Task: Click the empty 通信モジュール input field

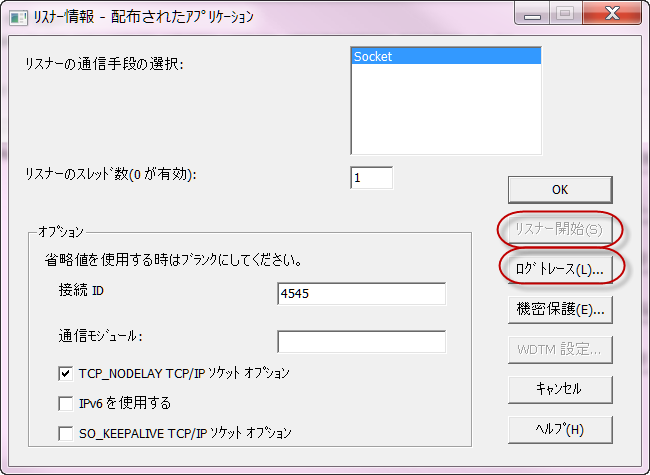Action: point(361,342)
